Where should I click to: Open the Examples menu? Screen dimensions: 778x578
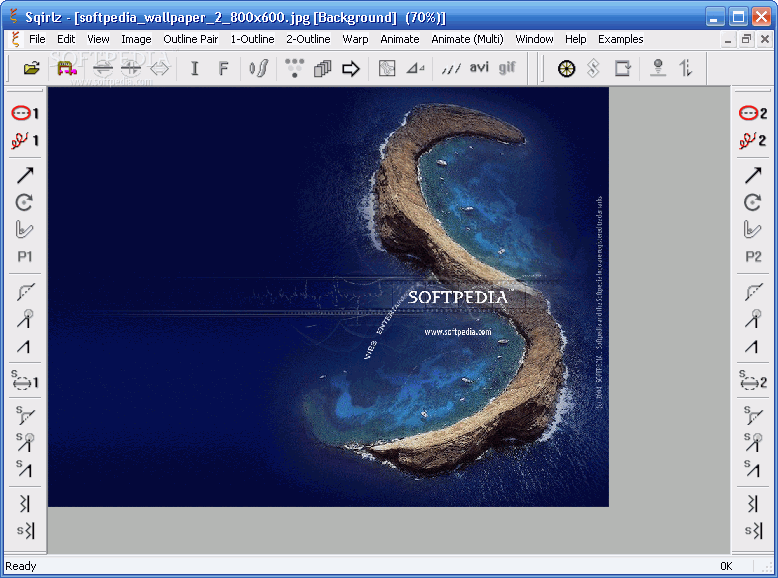click(621, 39)
